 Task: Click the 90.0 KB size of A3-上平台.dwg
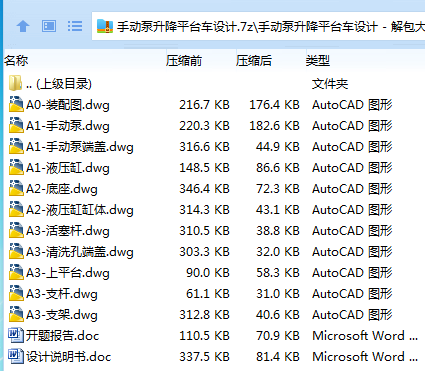208,273
